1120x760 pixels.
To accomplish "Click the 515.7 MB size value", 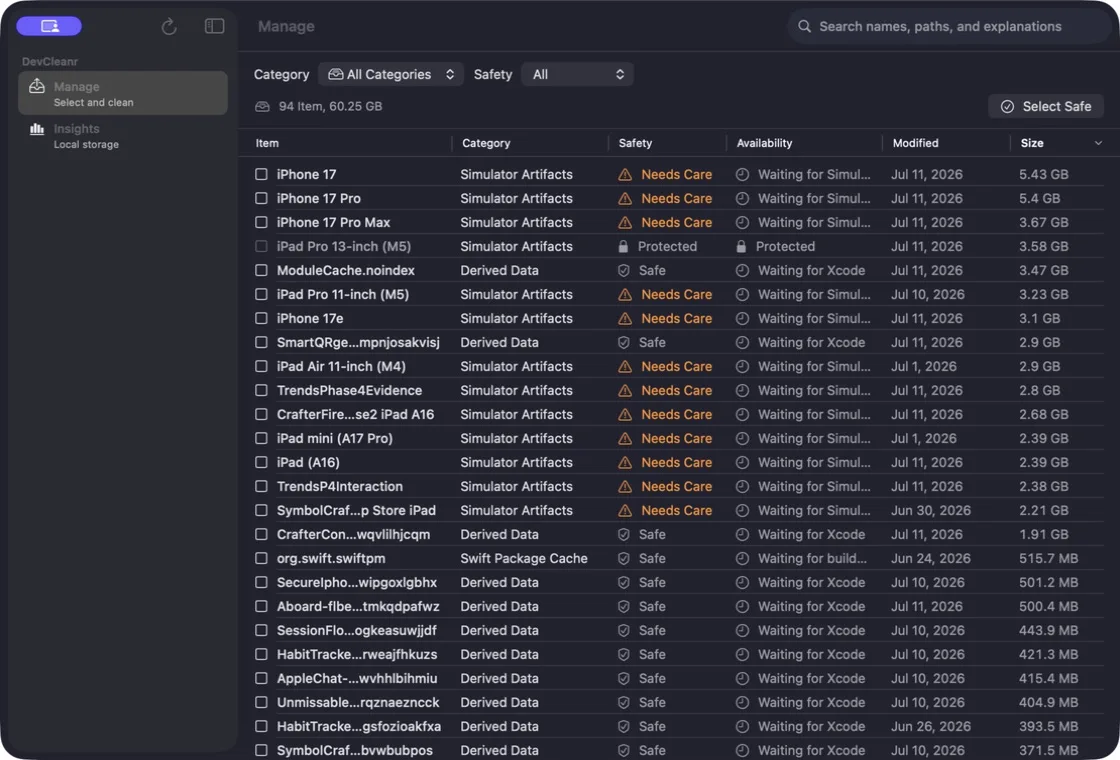I will (1049, 559).
